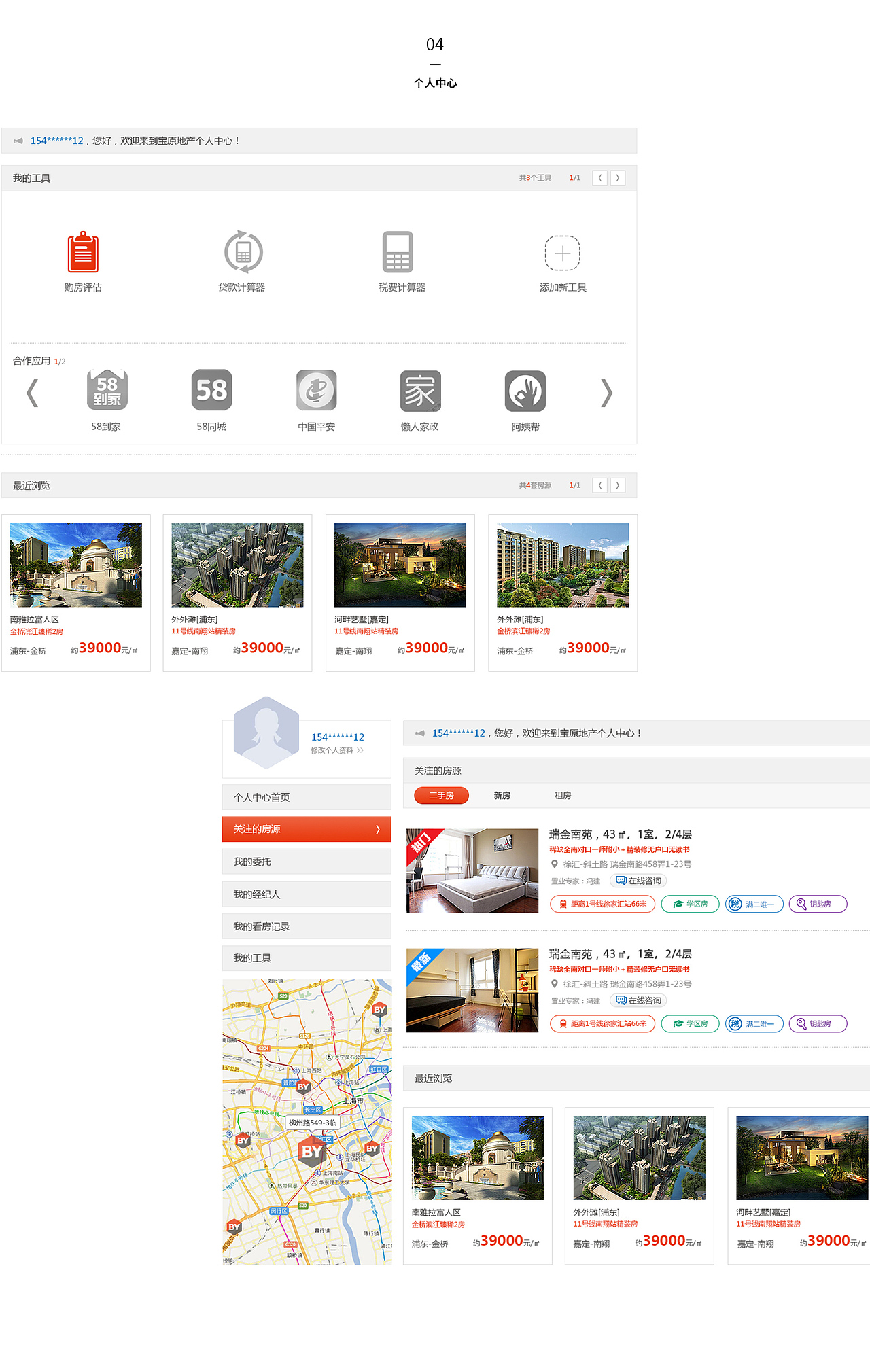Go to the next page in 我的工具 header
This screenshot has height=1372, width=870.
pyautogui.click(x=617, y=178)
